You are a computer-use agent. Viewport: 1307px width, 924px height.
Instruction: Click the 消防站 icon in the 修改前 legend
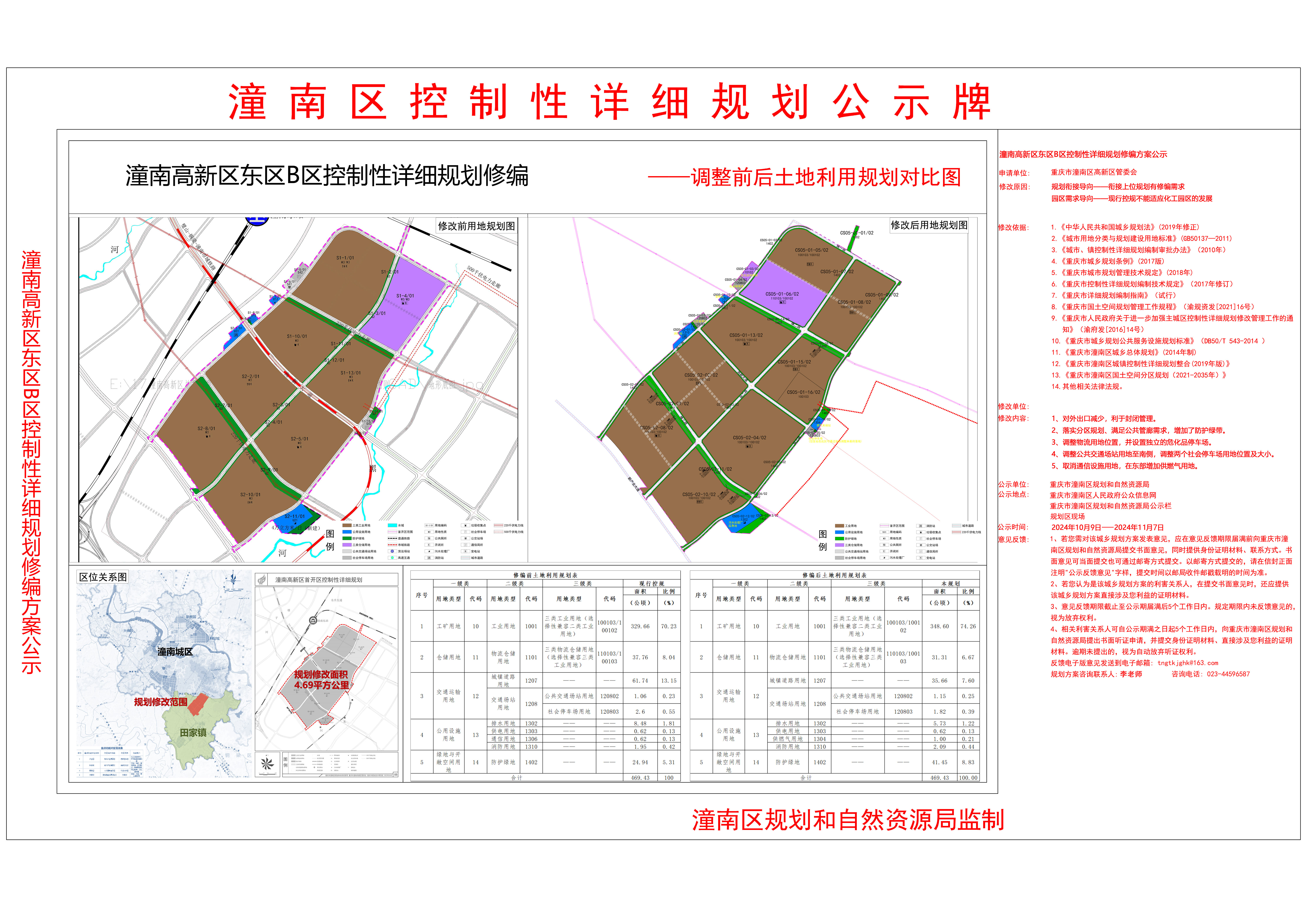[x=429, y=558]
